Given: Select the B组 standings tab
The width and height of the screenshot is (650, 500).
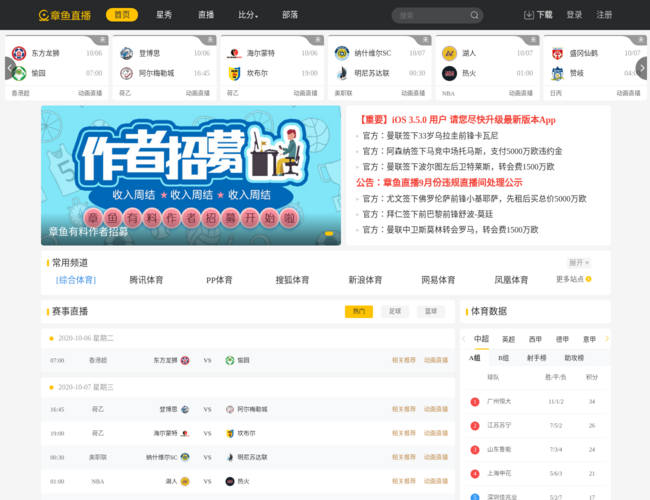Looking at the screenshot, I should (503, 358).
